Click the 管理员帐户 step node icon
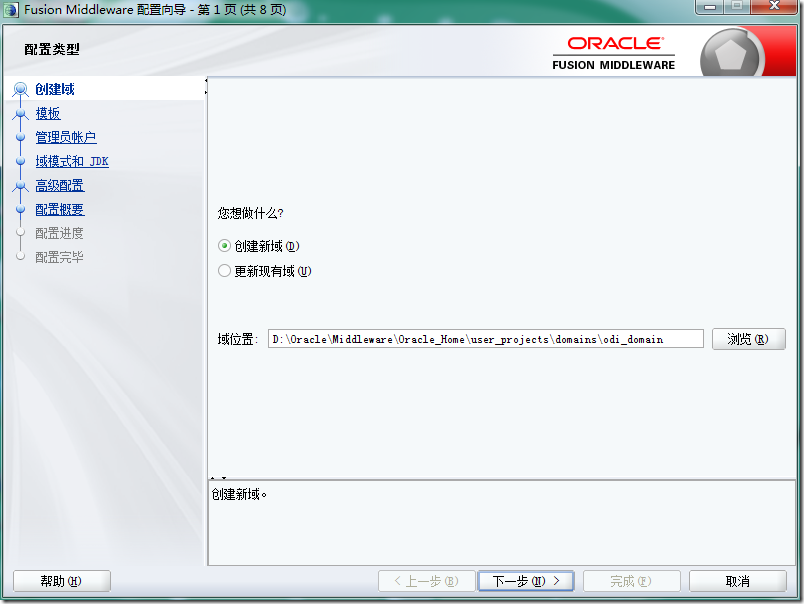This screenshot has width=804, height=604. point(21,137)
